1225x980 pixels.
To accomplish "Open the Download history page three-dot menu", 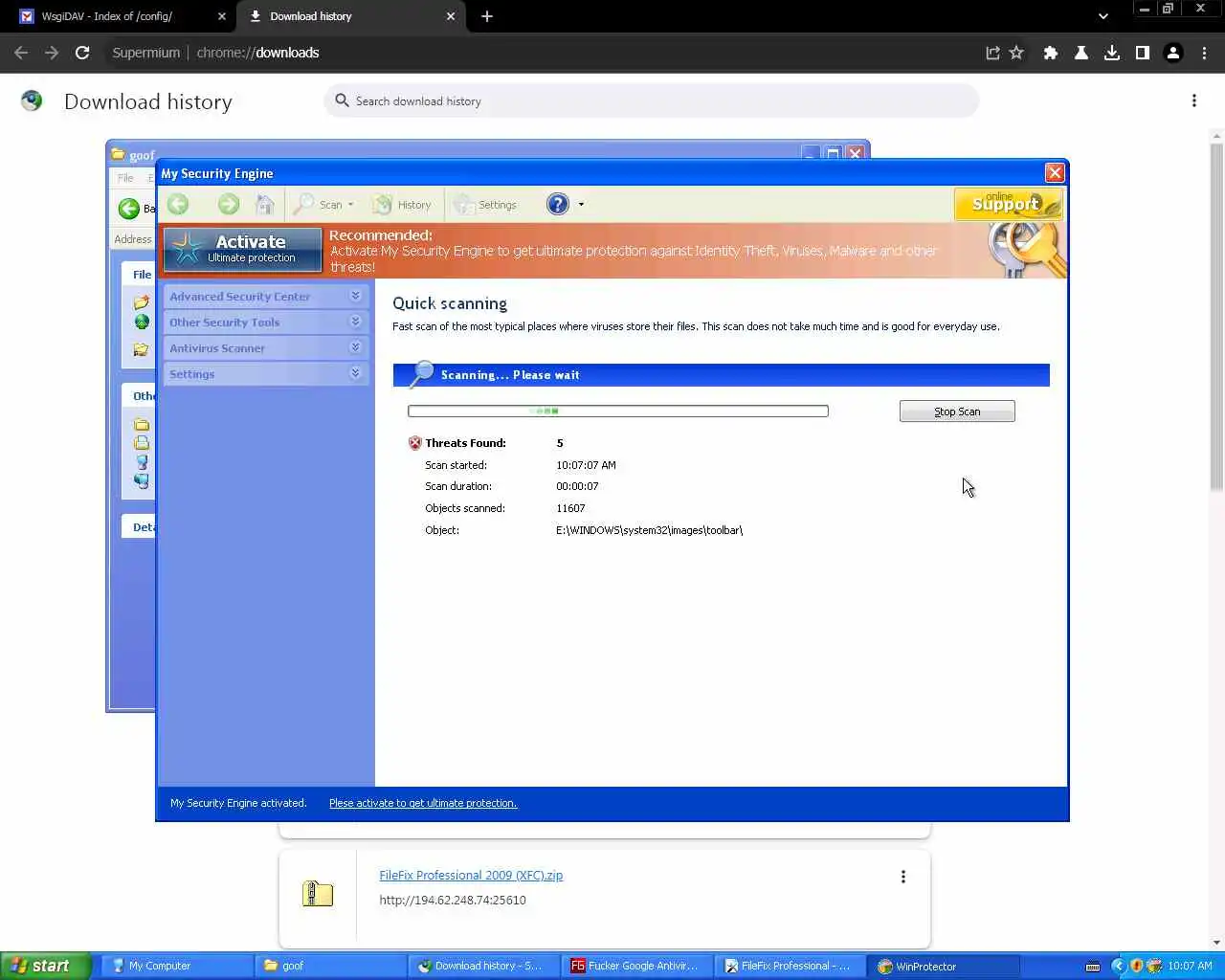I will (x=1193, y=100).
